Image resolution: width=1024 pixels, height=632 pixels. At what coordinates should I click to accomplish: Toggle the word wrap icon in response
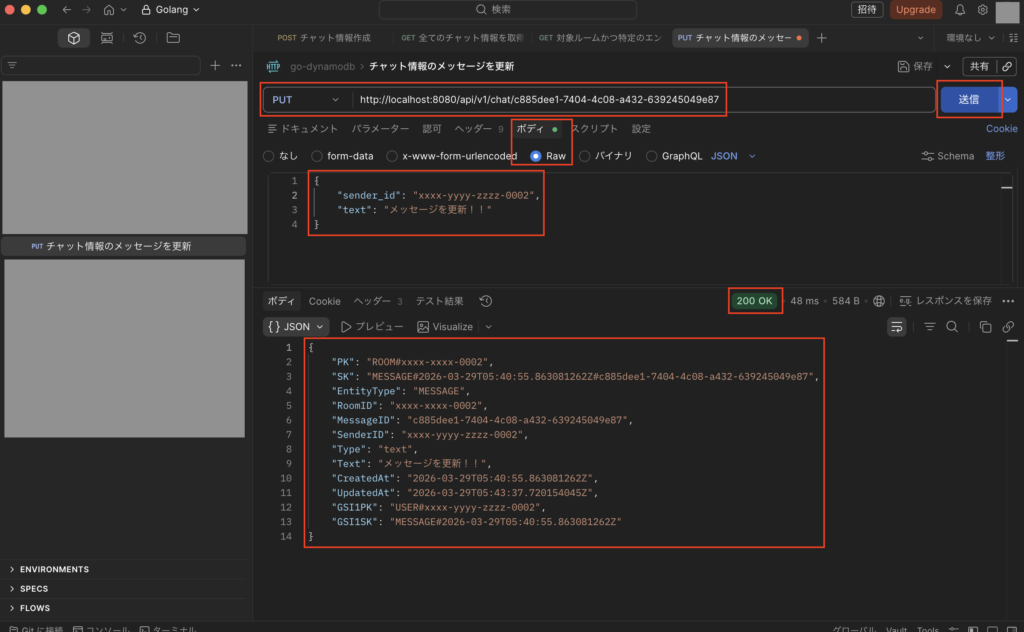[x=897, y=327]
